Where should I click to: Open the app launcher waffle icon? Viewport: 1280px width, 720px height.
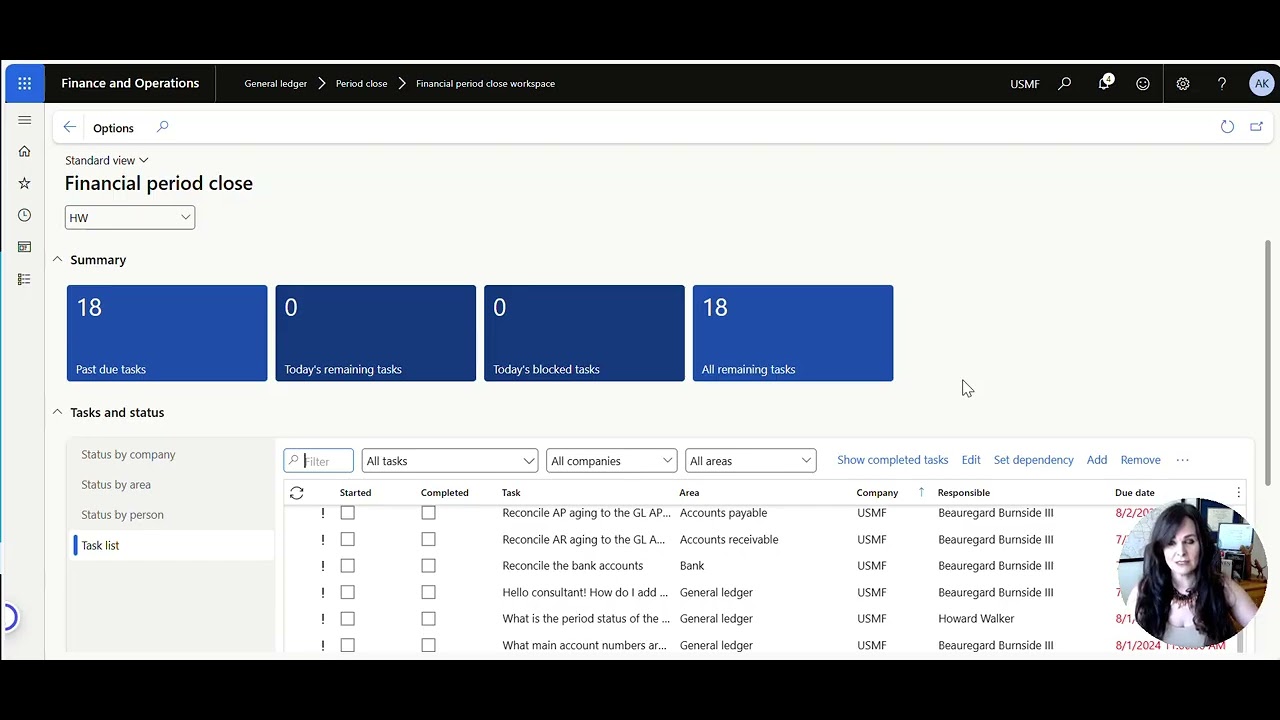pyautogui.click(x=24, y=83)
